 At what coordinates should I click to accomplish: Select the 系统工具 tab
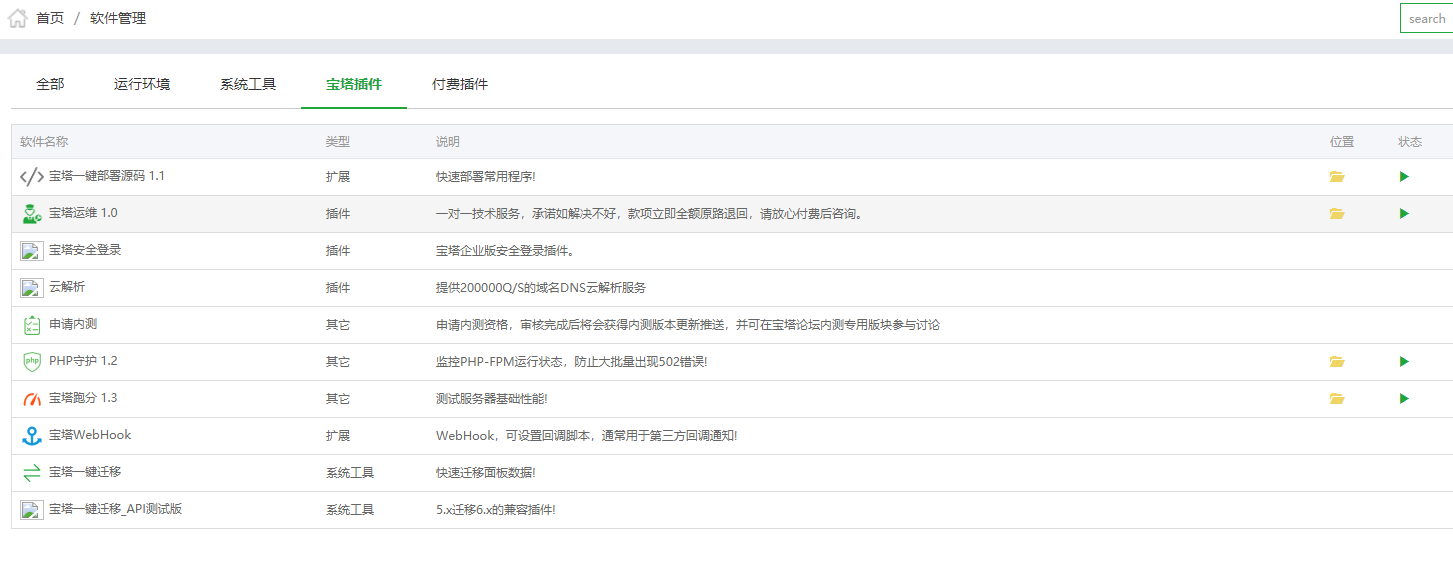coord(248,85)
